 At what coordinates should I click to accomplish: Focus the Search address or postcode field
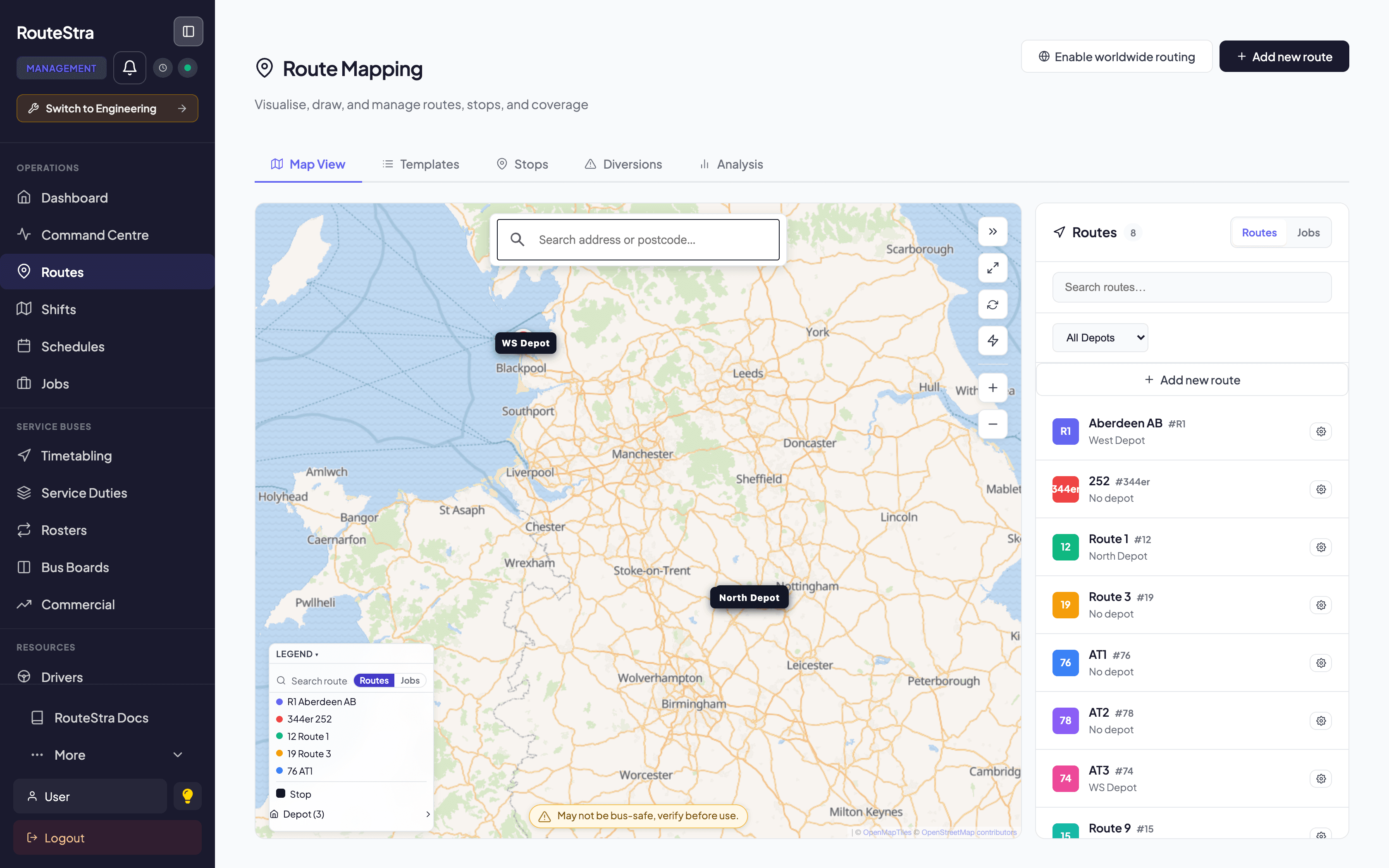pyautogui.click(x=638, y=240)
